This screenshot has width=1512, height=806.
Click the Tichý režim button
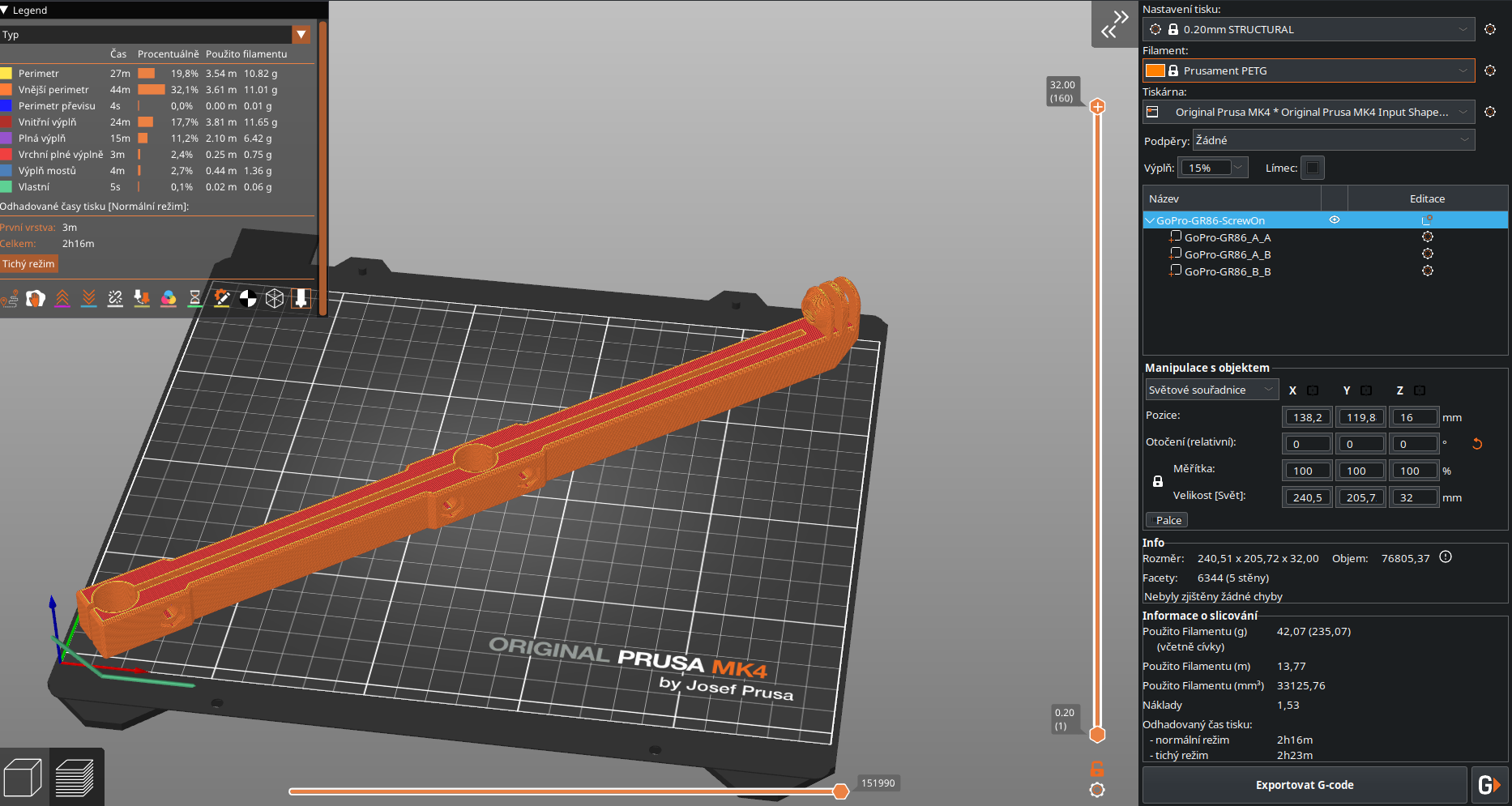(29, 264)
